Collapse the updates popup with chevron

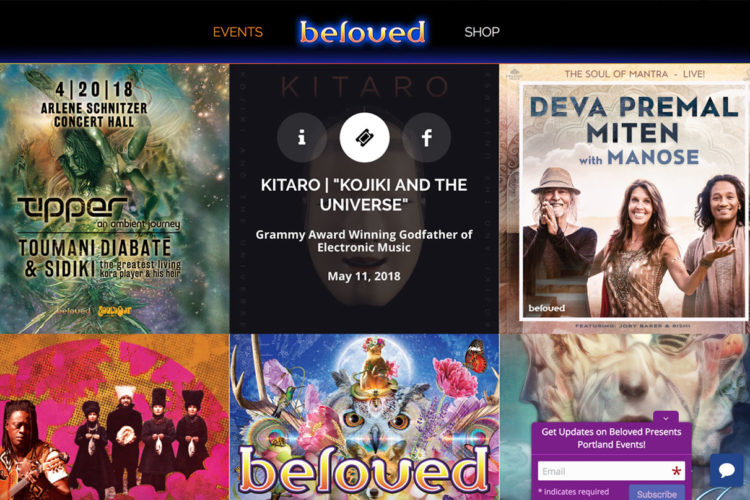coord(665,418)
